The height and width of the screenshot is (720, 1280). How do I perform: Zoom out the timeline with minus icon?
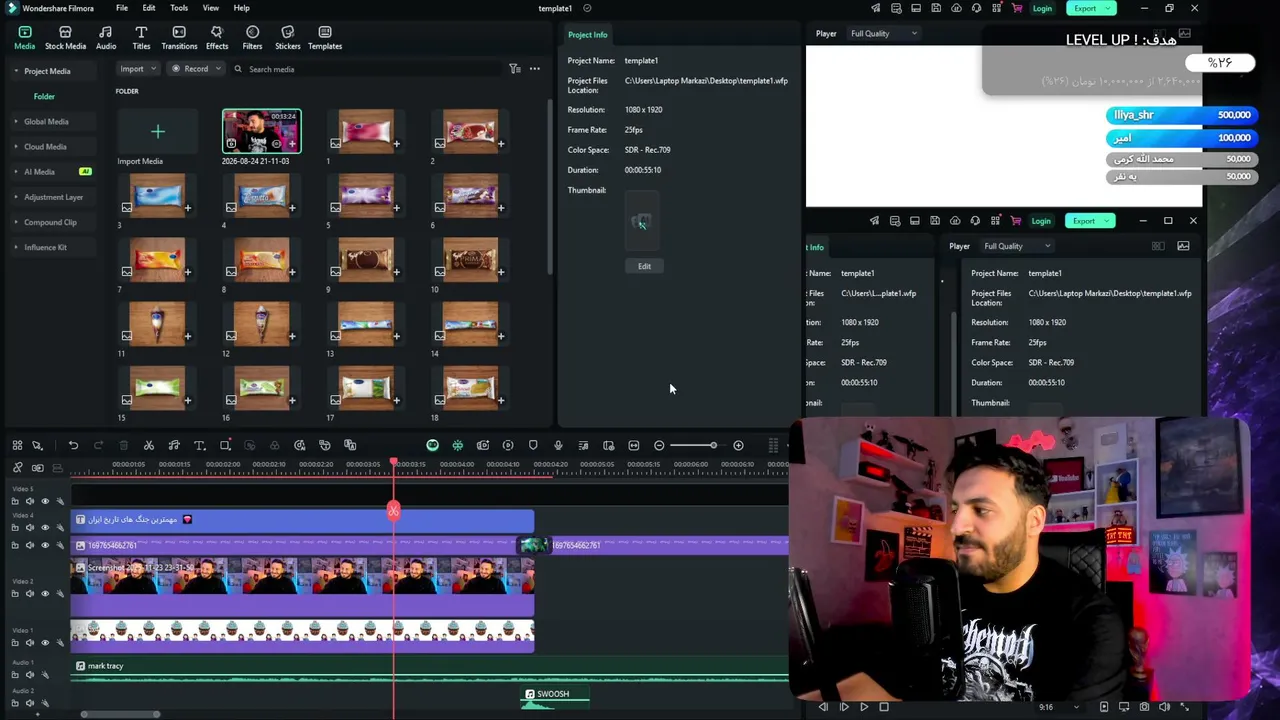click(659, 445)
